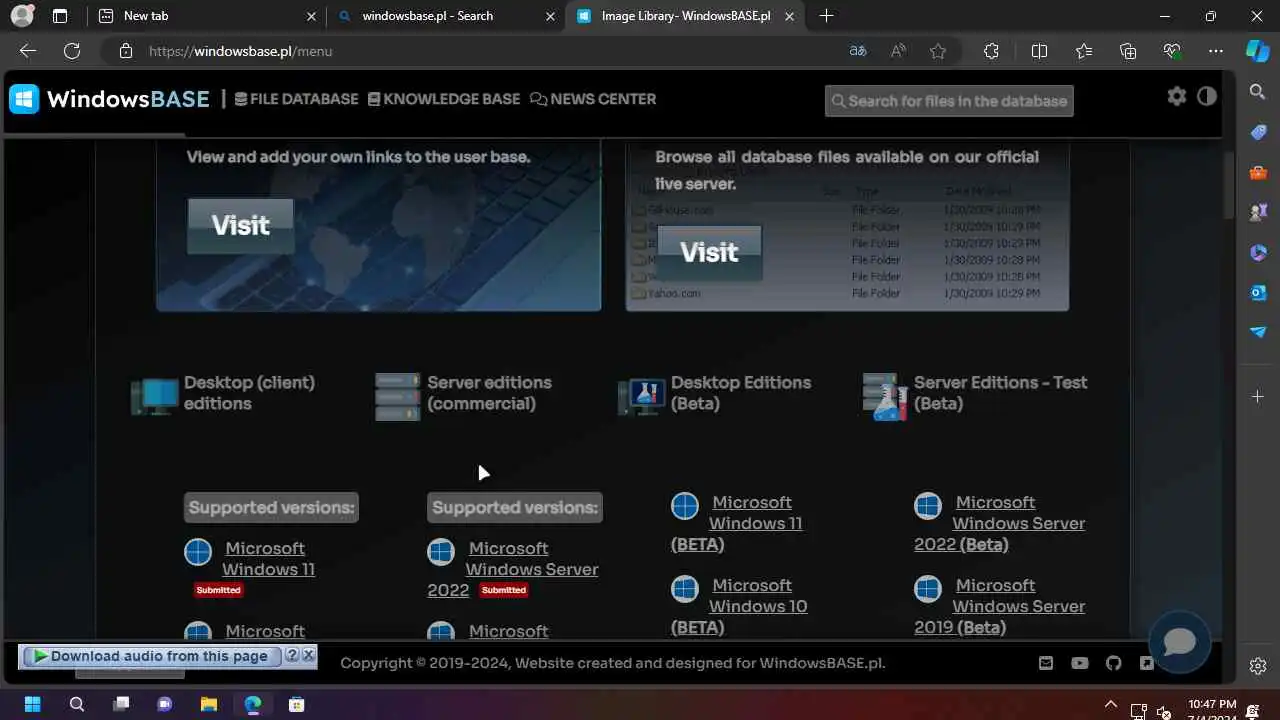1280x720 pixels.
Task: Toggle the dark/light contrast theme
Action: coord(1207,96)
